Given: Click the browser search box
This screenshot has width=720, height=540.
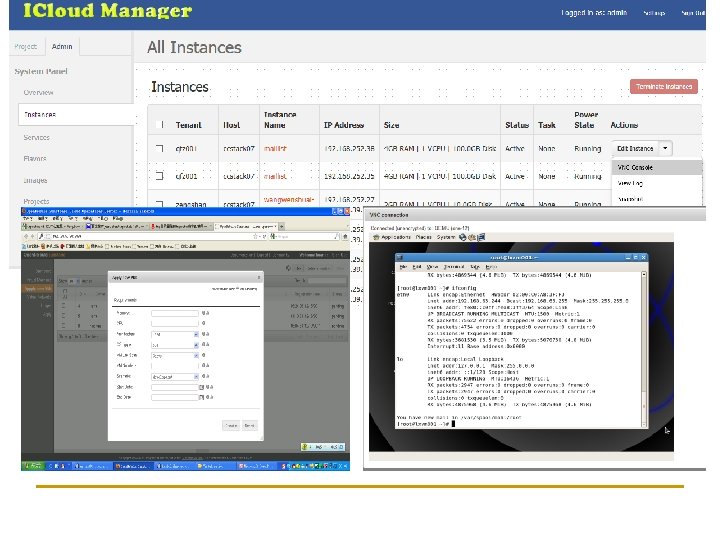Looking at the screenshot, I should click(305, 236).
